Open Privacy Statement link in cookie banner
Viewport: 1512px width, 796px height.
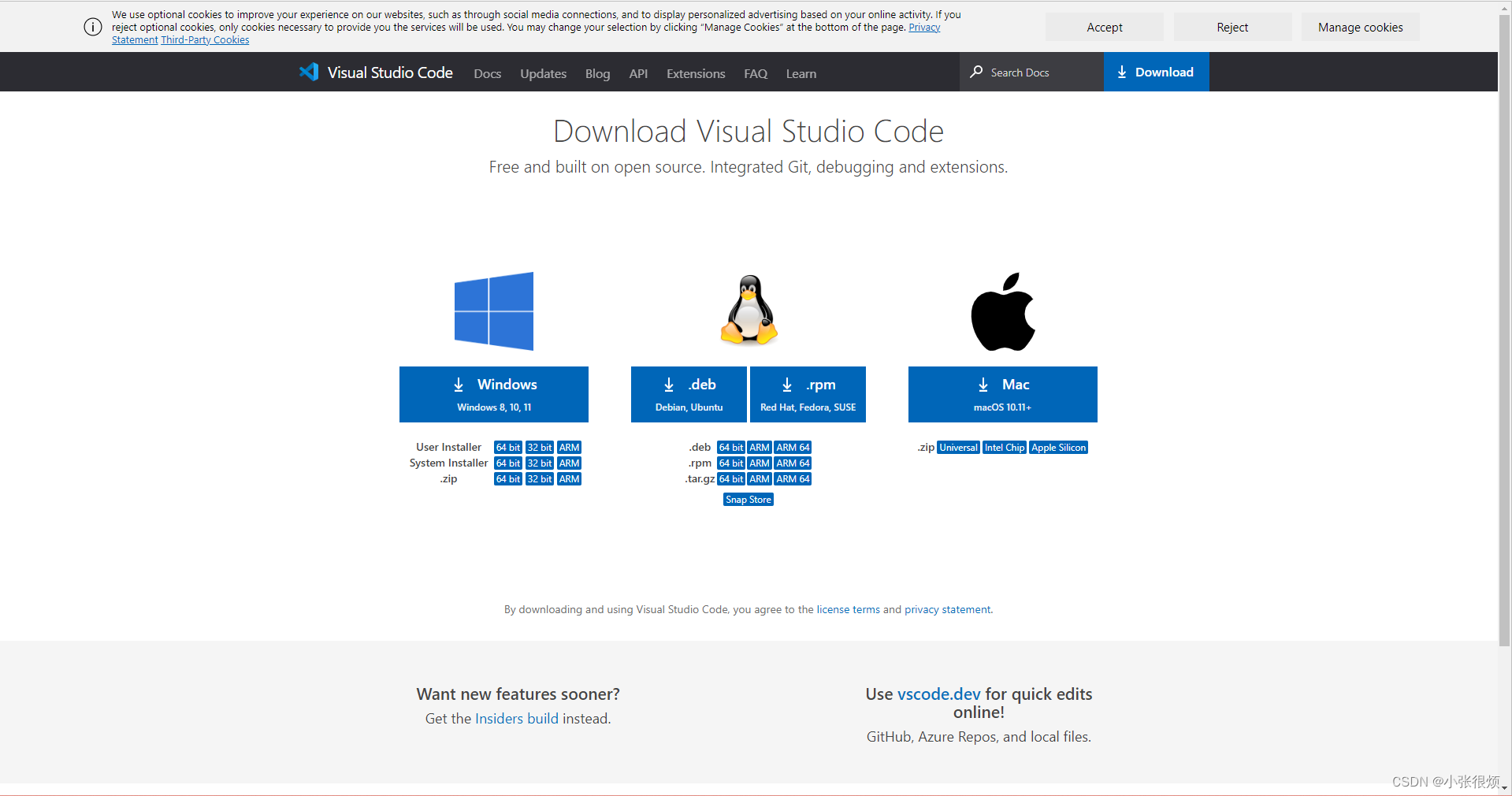point(924,28)
